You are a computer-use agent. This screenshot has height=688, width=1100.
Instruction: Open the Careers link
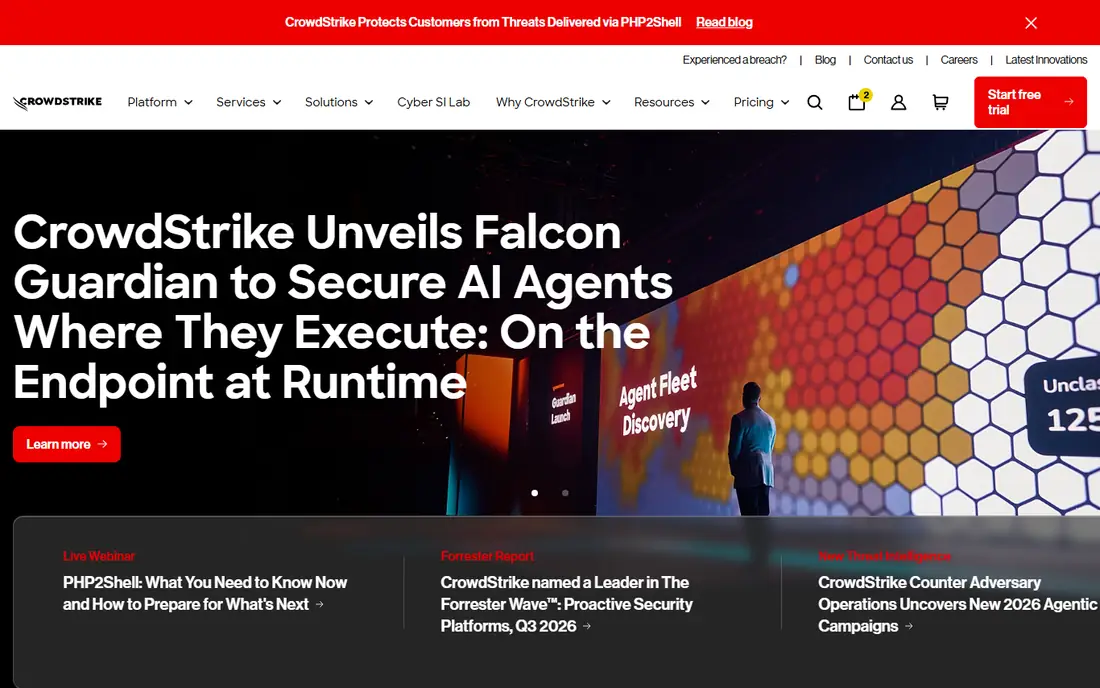pos(958,60)
